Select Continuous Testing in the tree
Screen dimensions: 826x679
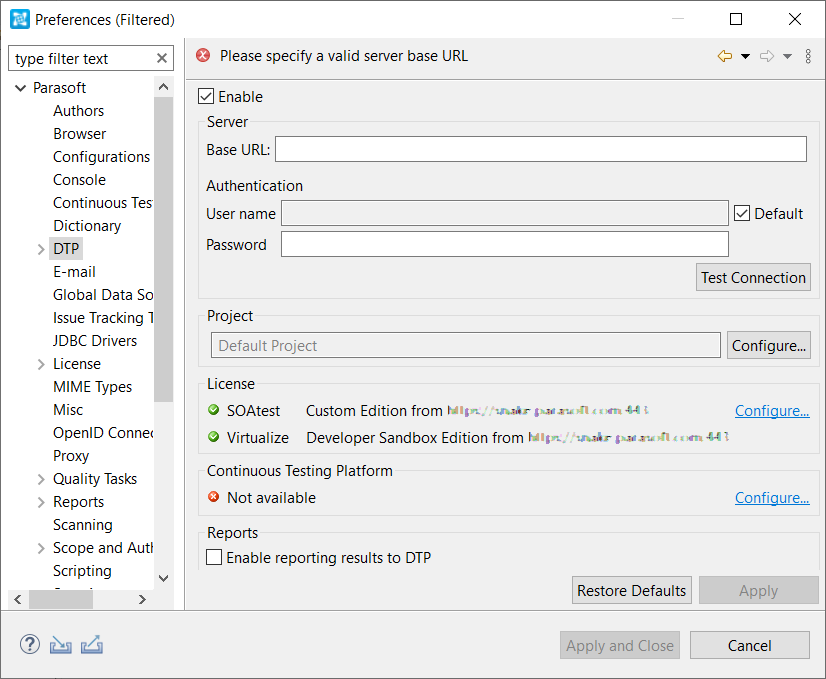[x=103, y=203]
